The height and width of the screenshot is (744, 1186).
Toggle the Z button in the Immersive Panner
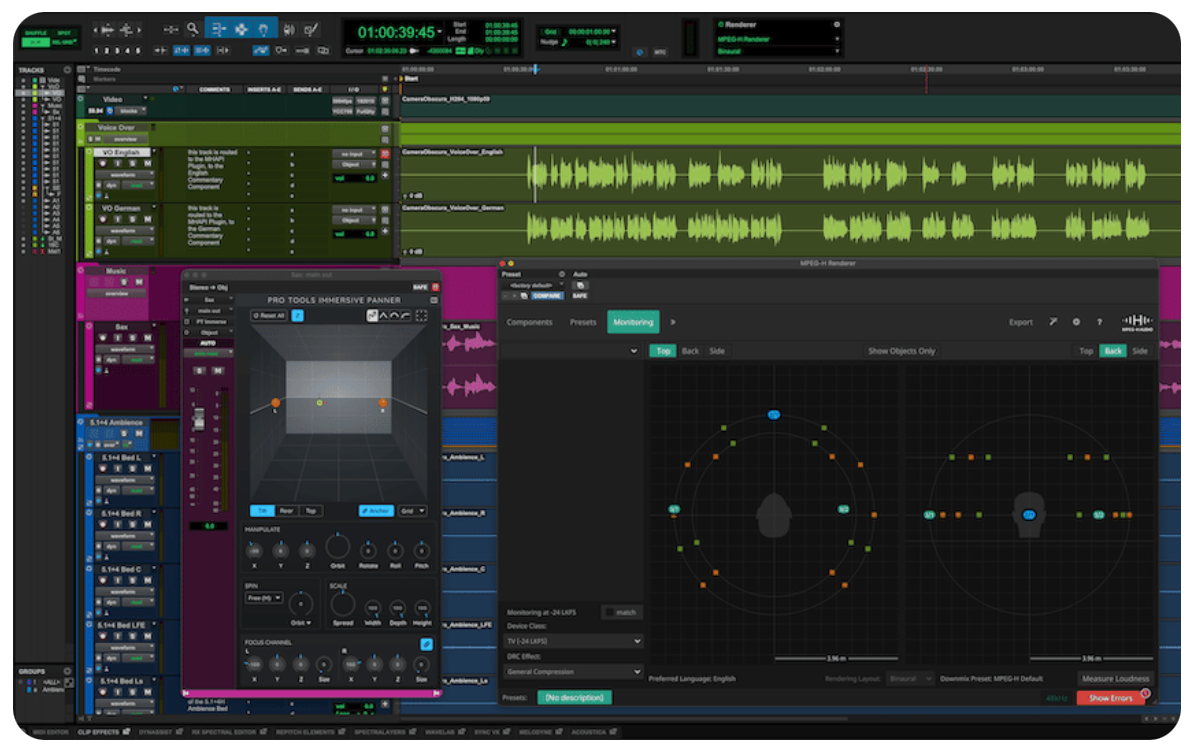point(297,315)
